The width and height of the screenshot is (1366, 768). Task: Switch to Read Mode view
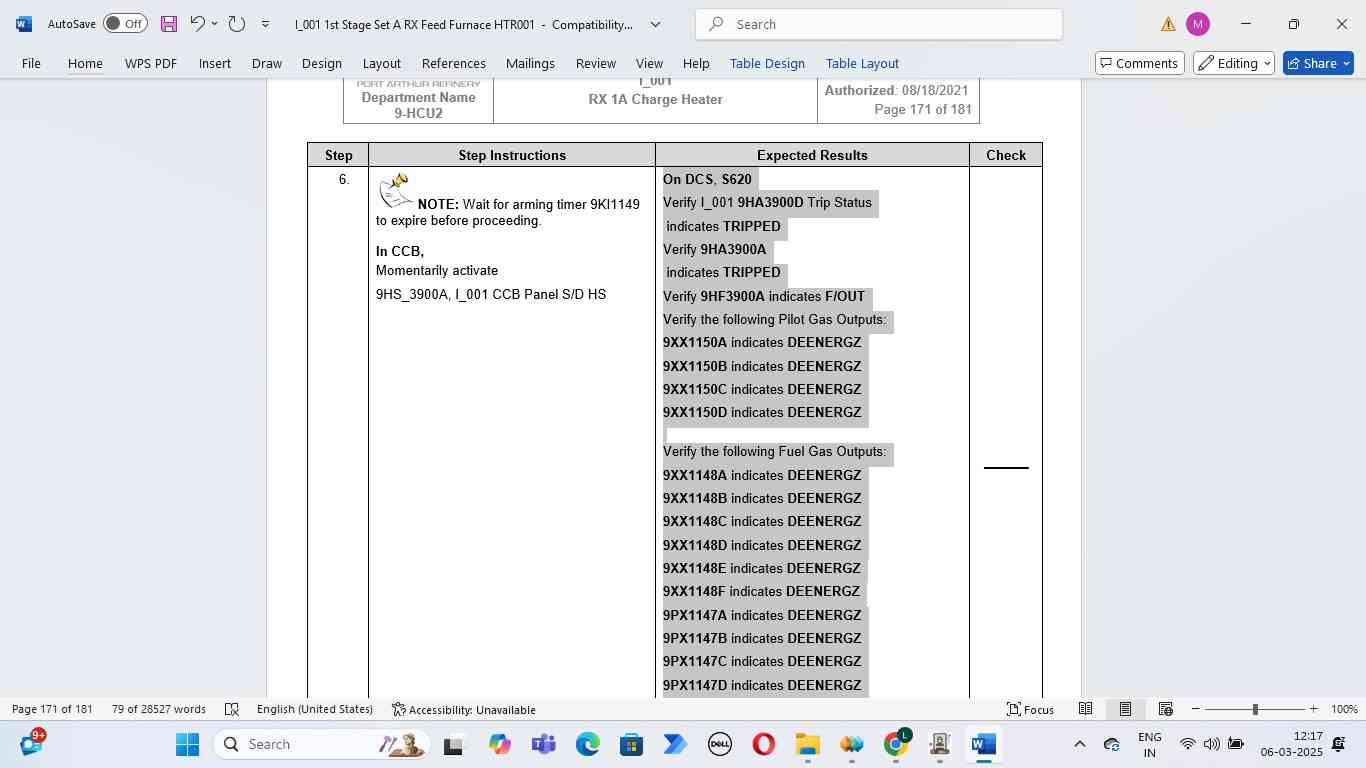tap(1085, 709)
